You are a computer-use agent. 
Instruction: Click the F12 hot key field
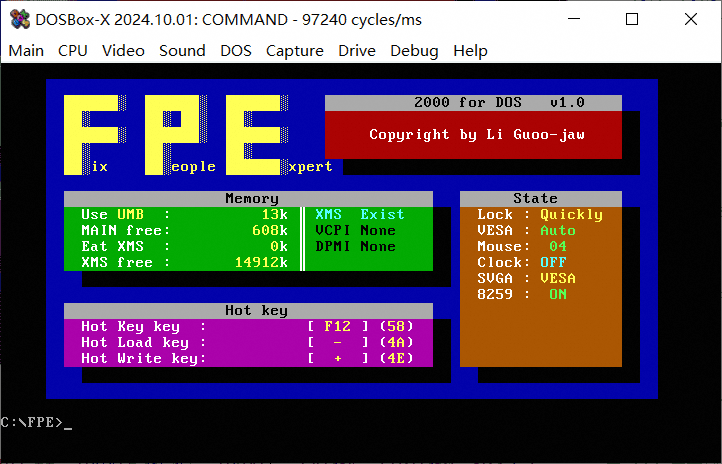(x=338, y=326)
